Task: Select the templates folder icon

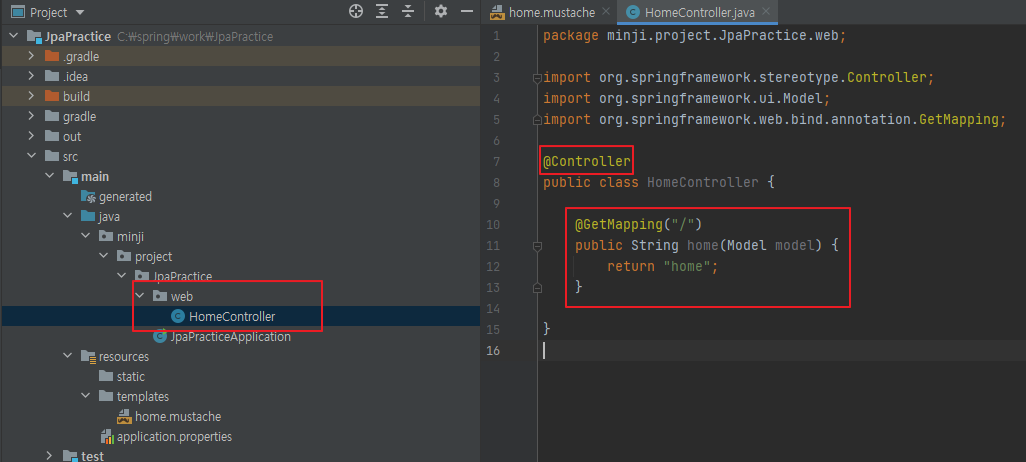Action: click(x=107, y=397)
